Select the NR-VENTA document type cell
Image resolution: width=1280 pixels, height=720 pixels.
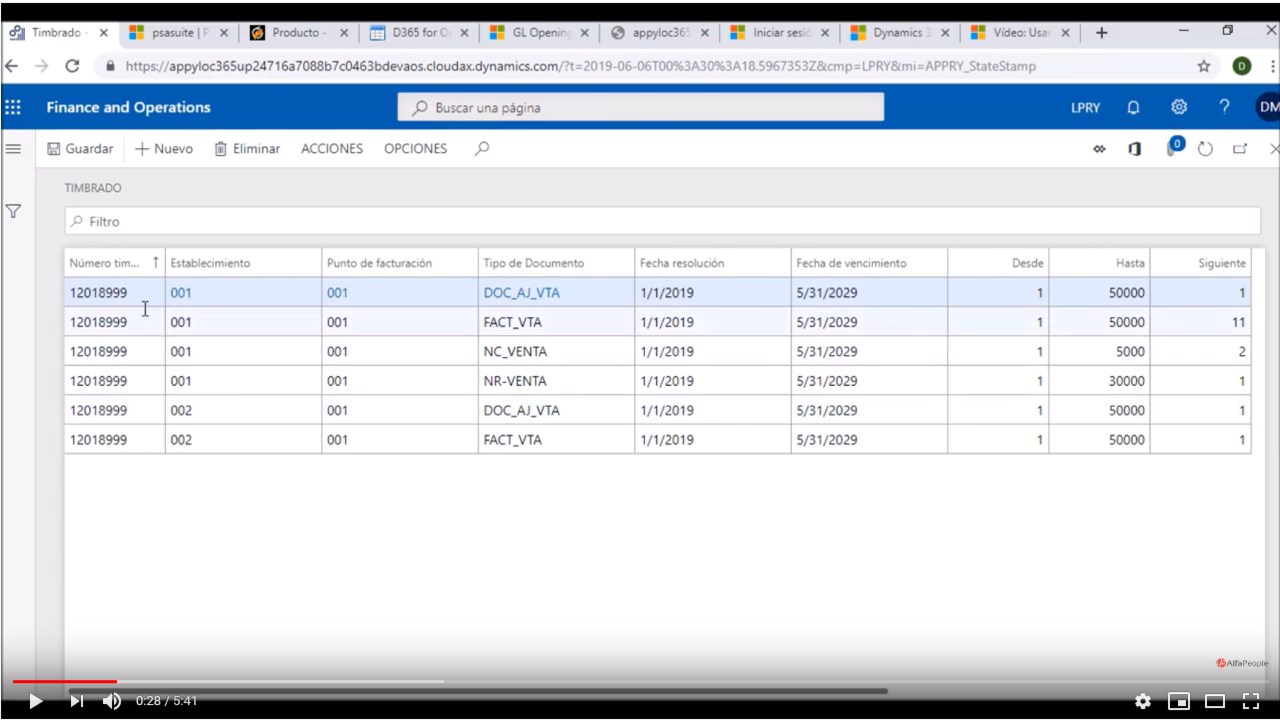coord(556,381)
